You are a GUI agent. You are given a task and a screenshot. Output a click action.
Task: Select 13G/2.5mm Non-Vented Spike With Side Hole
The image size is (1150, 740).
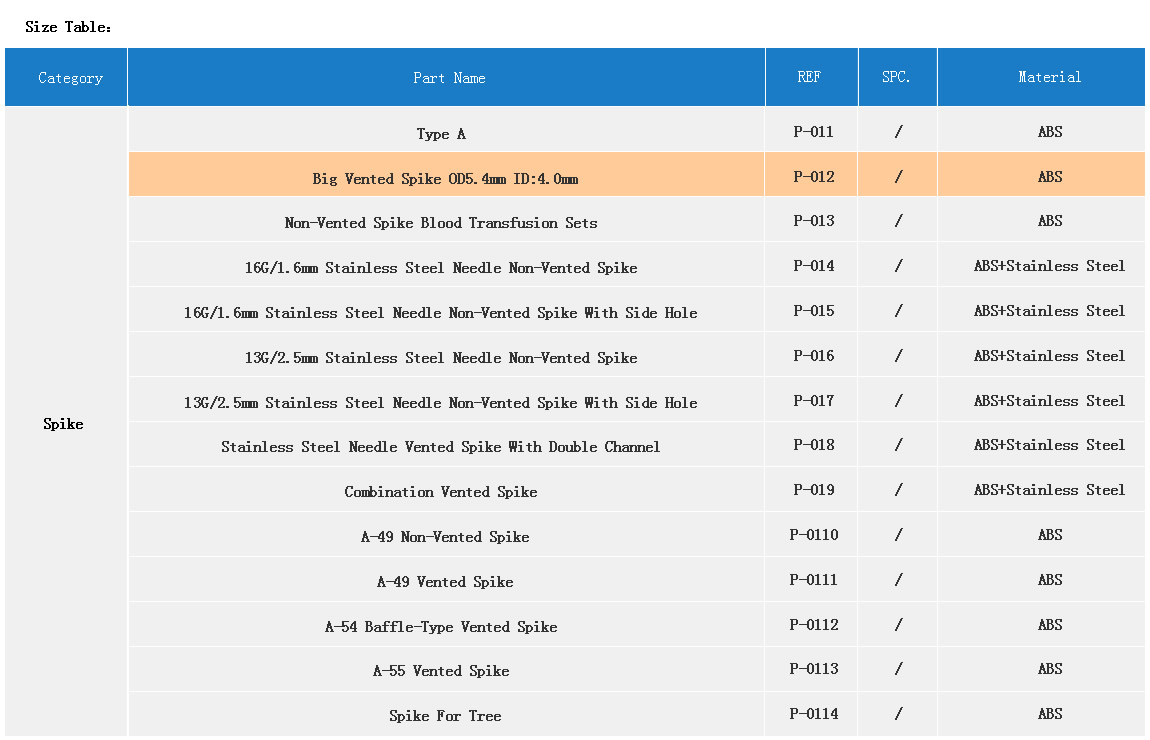coord(441,403)
